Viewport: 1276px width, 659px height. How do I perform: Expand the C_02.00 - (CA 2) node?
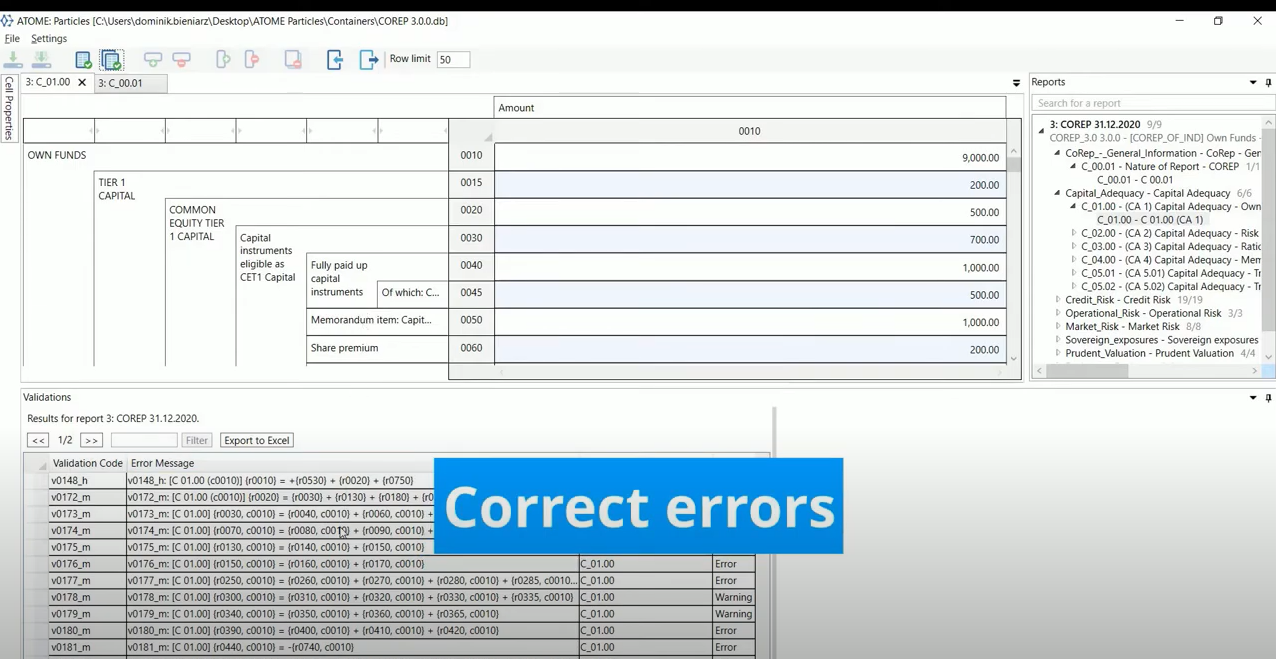pyautogui.click(x=1074, y=233)
